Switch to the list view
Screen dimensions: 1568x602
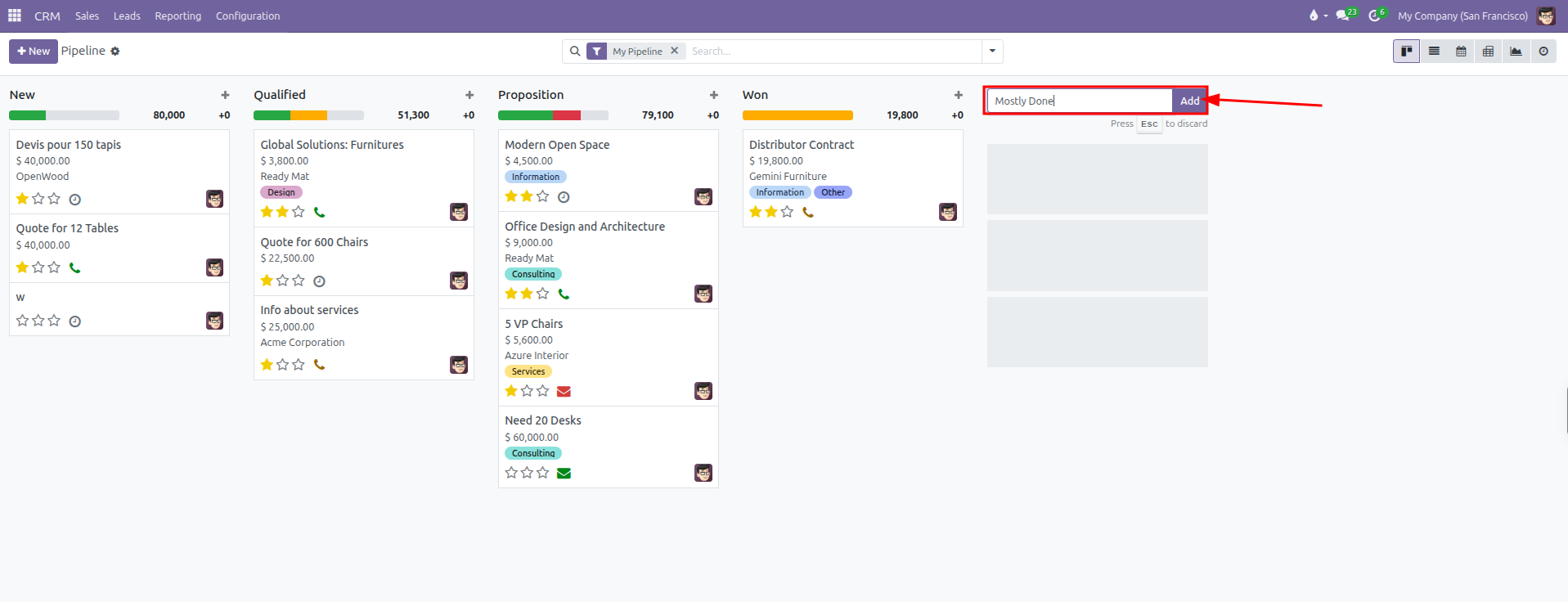1434,51
